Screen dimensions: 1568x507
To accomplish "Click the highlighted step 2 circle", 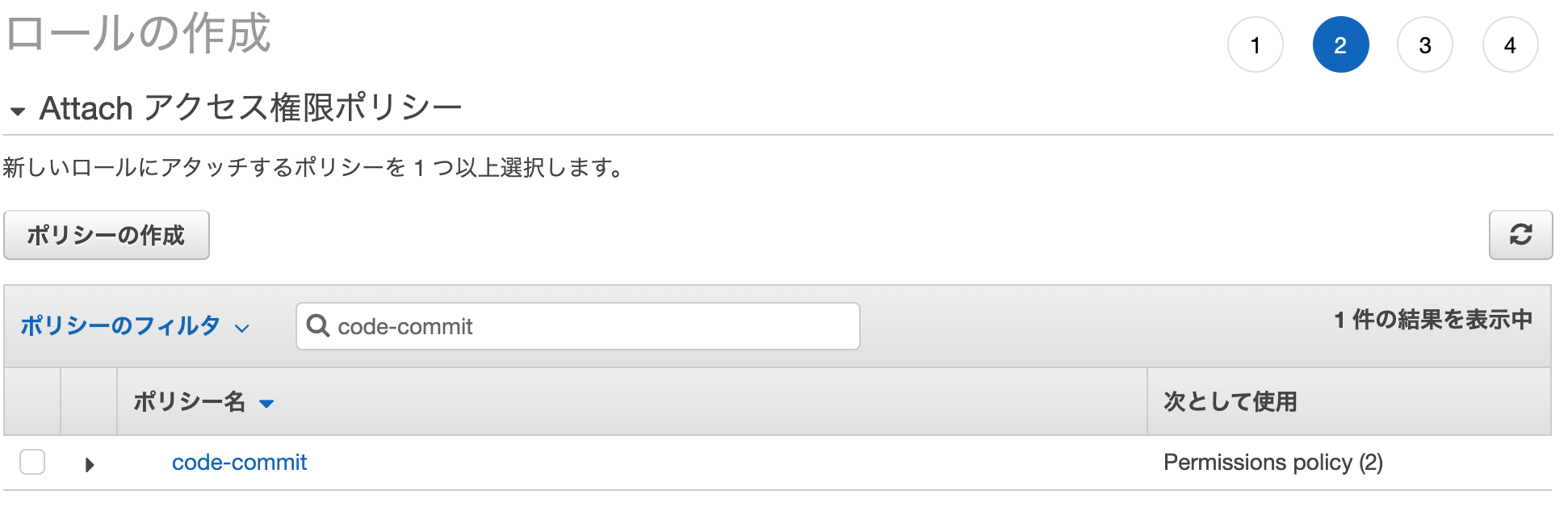I will coord(1341,45).
